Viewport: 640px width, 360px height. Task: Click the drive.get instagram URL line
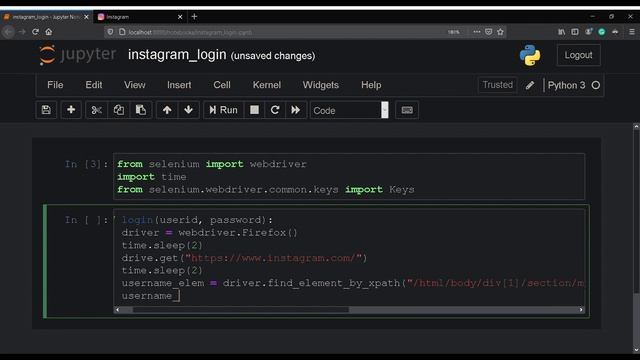coord(244,258)
